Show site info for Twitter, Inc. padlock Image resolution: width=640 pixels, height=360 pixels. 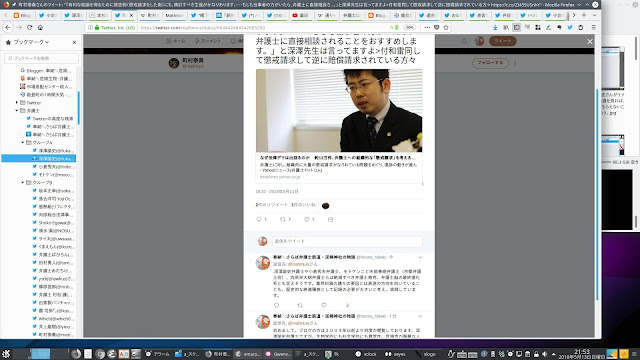[x=97, y=27]
